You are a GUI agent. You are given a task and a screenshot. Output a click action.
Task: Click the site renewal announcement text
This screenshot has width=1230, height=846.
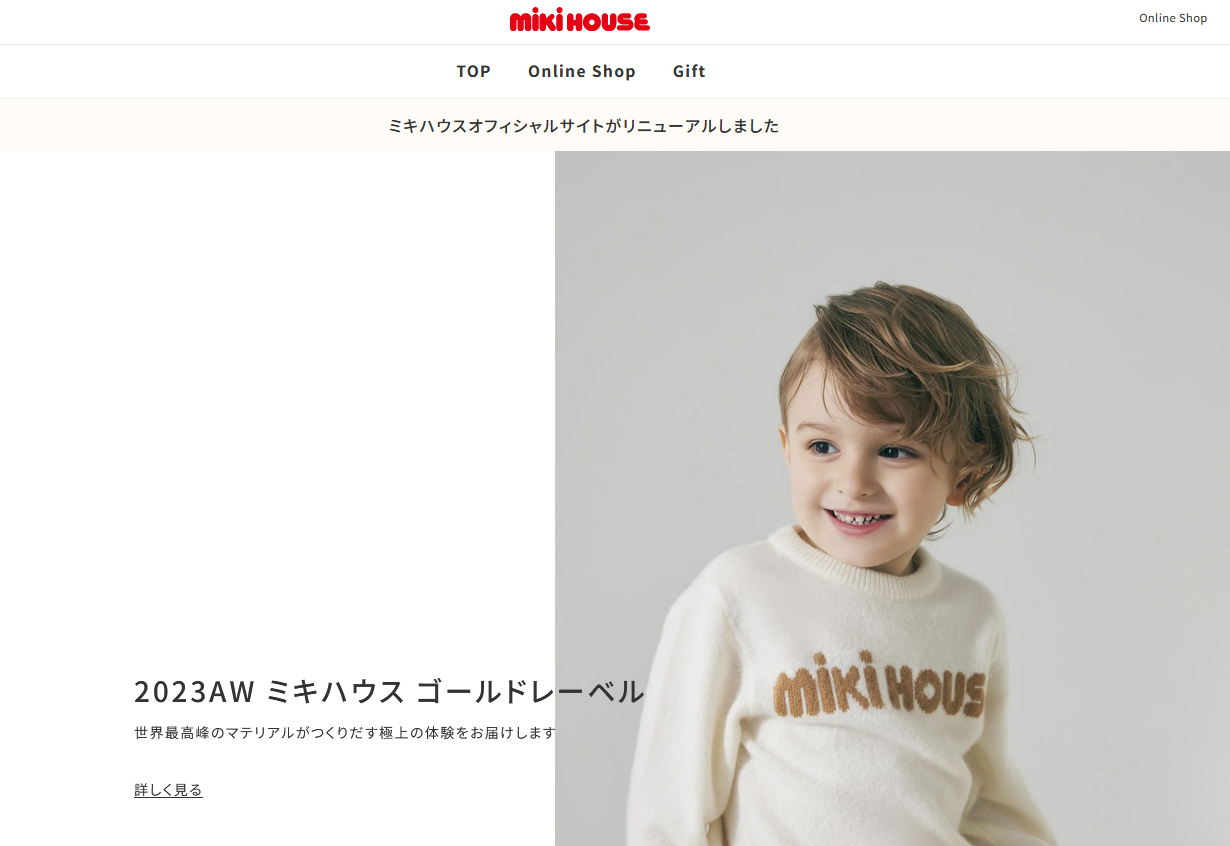(x=584, y=126)
